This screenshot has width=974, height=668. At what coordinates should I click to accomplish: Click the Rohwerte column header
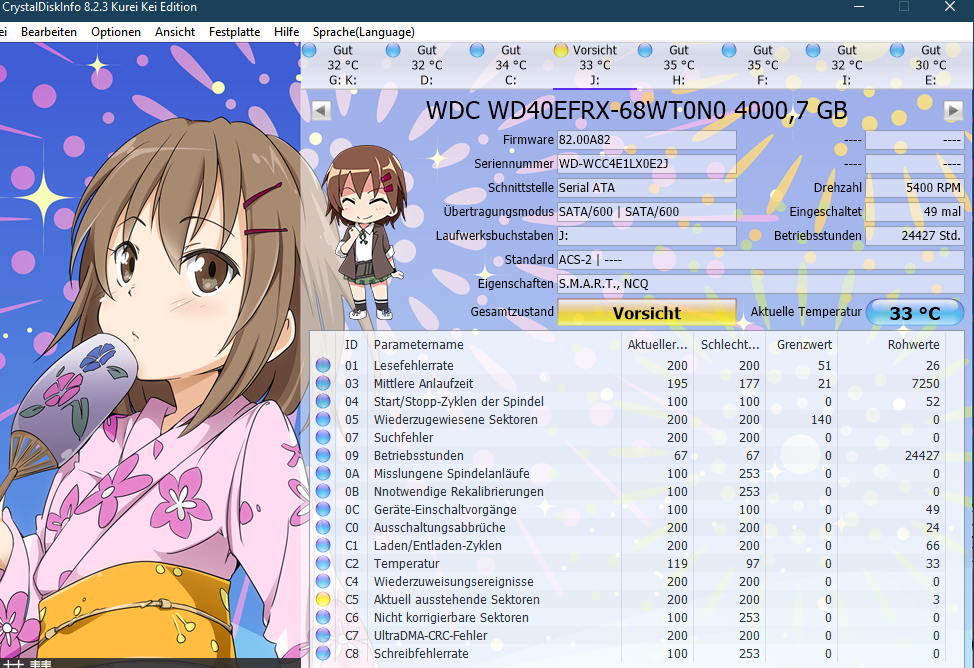point(913,345)
